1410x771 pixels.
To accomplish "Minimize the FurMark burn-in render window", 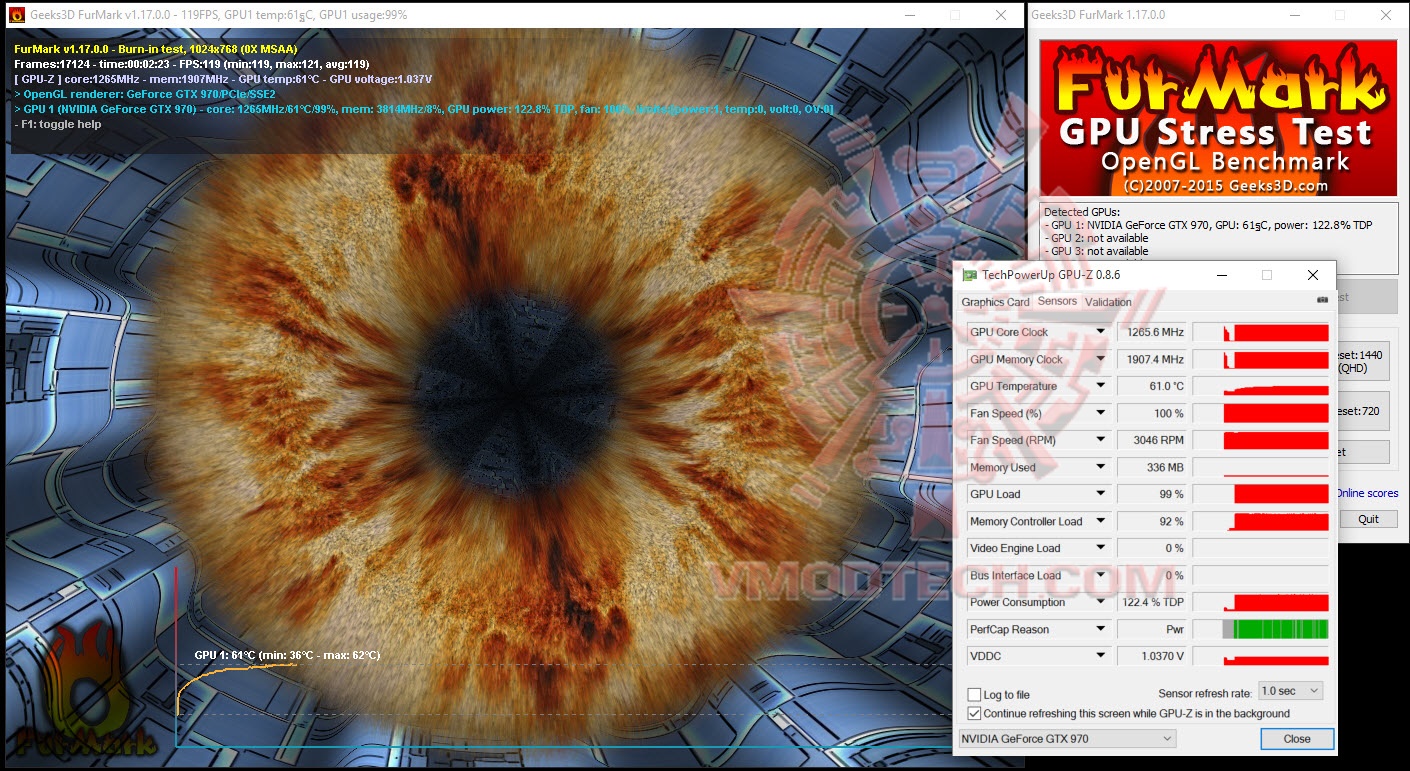I will click(x=909, y=15).
